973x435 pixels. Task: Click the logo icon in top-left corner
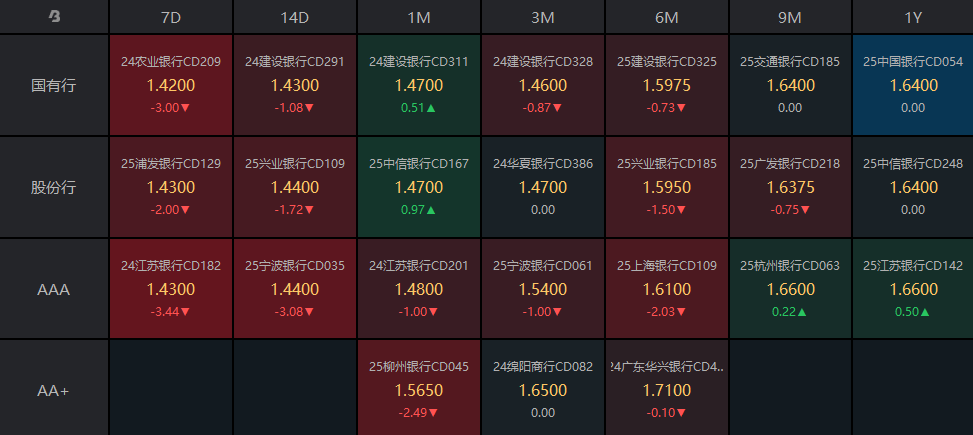pos(54,17)
